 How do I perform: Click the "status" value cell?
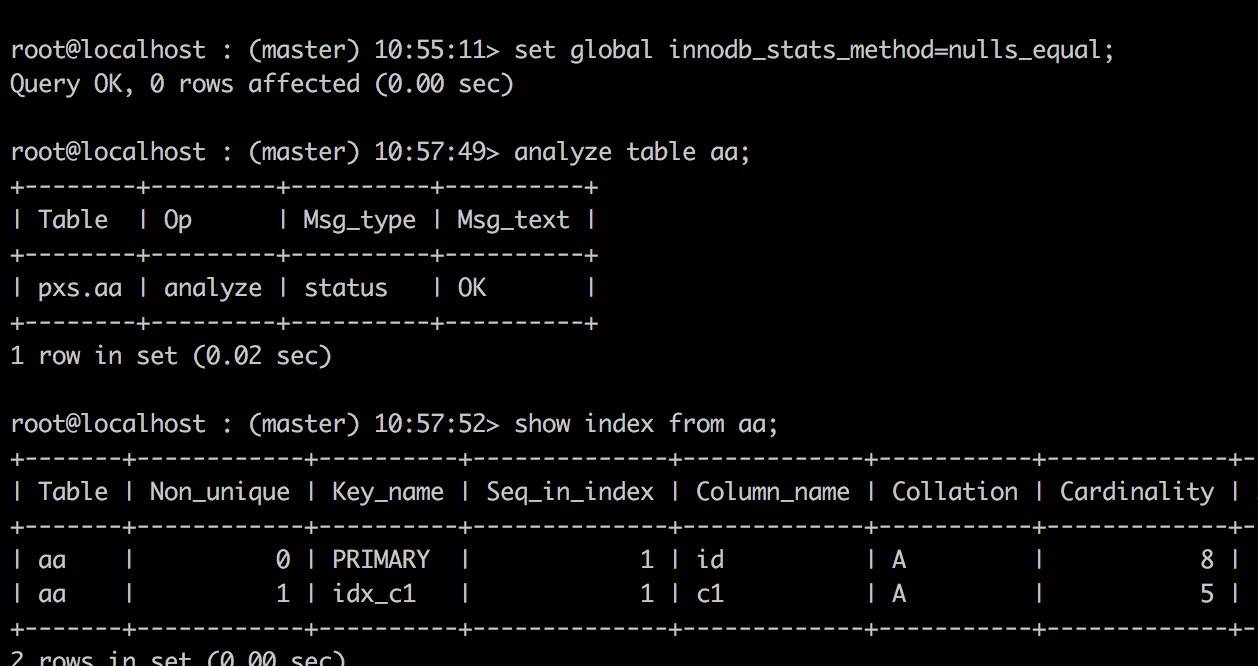coord(345,288)
